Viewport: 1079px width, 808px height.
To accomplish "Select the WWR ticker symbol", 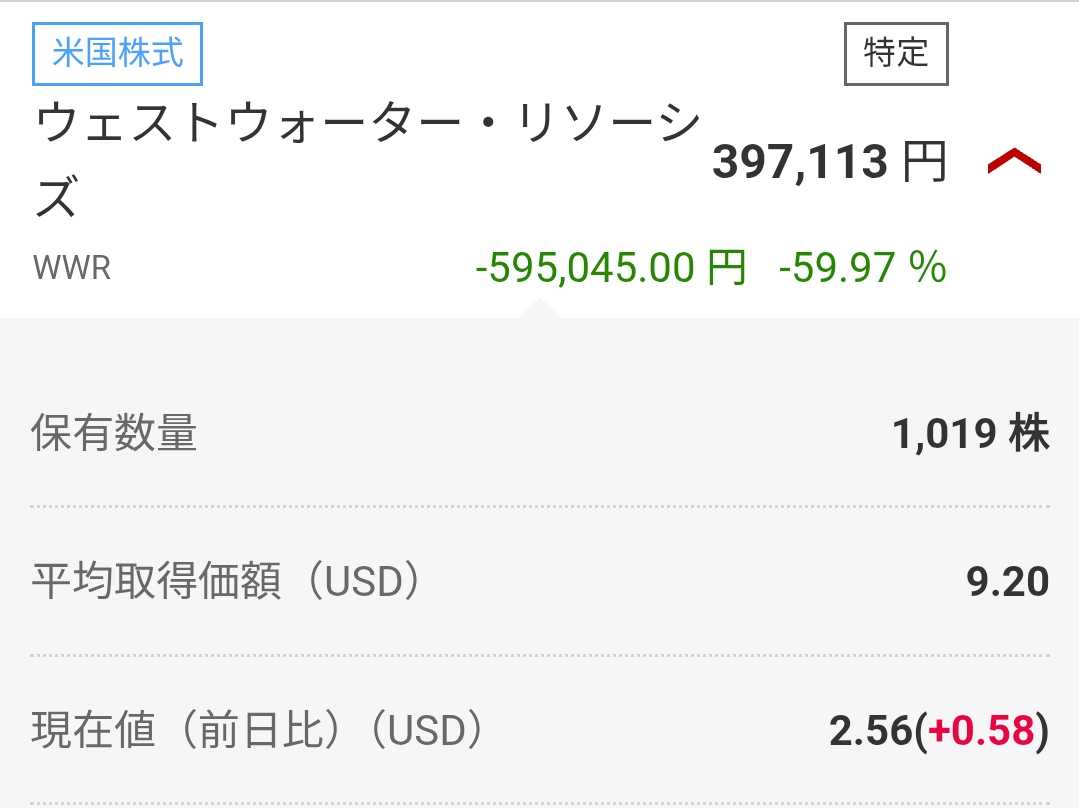I will [72, 268].
